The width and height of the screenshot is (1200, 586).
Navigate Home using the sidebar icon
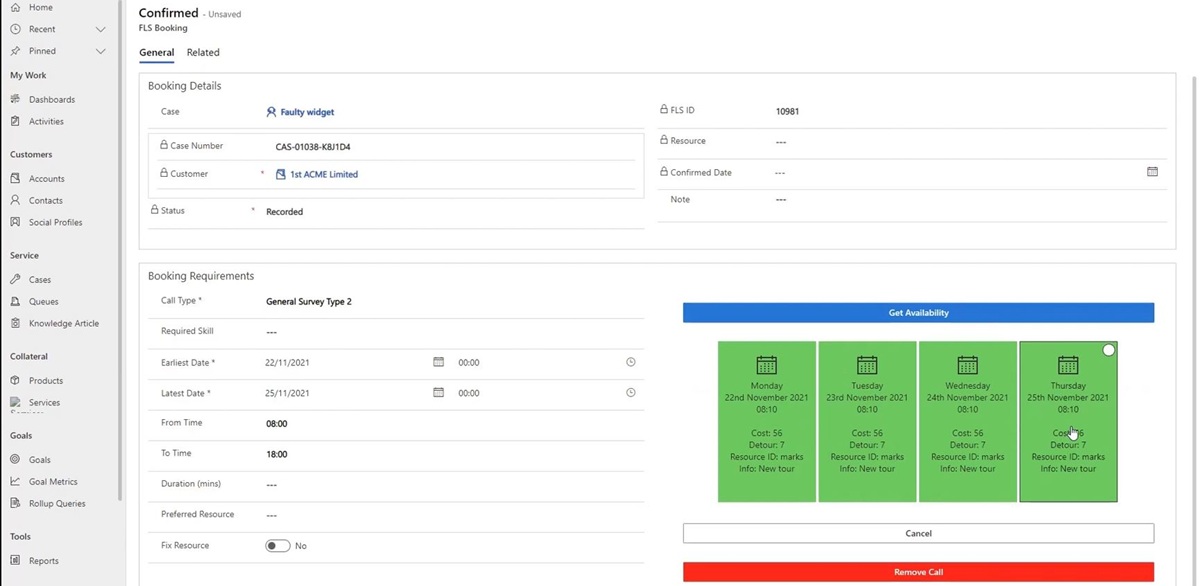34,7
